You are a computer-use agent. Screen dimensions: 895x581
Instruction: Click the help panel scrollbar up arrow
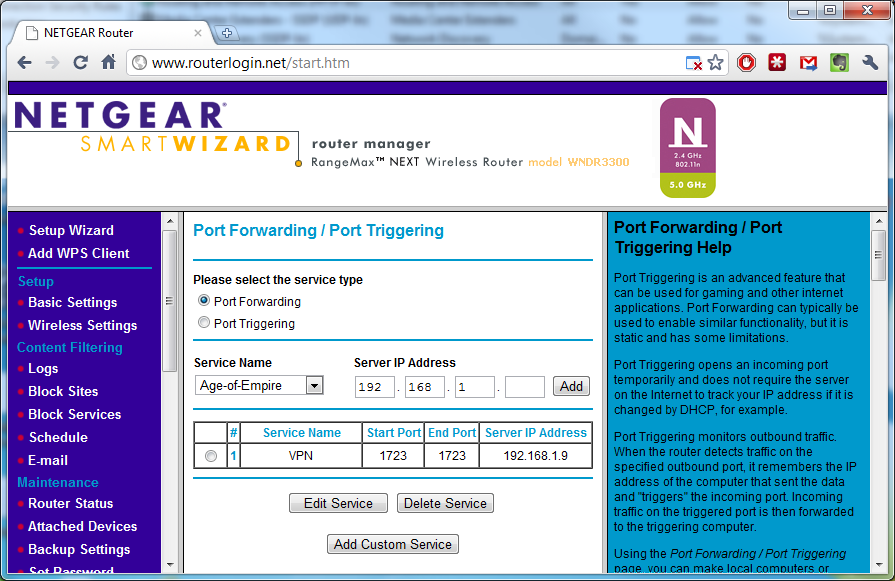tap(879, 221)
